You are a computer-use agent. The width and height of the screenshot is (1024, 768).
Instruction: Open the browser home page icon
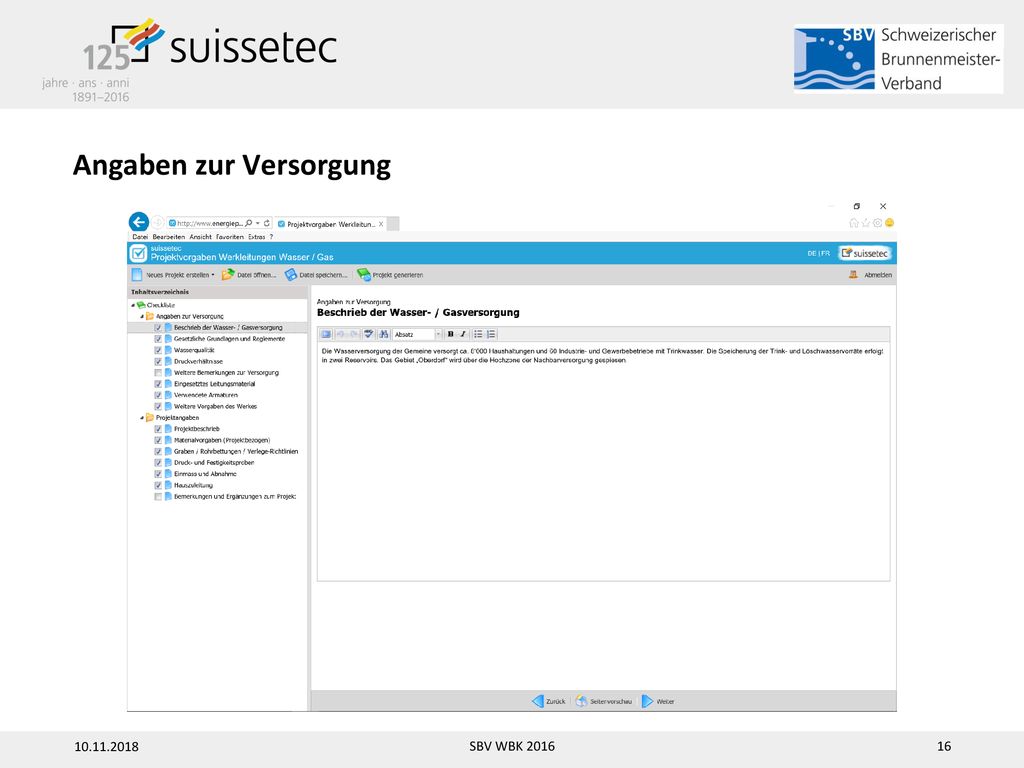[x=854, y=223]
